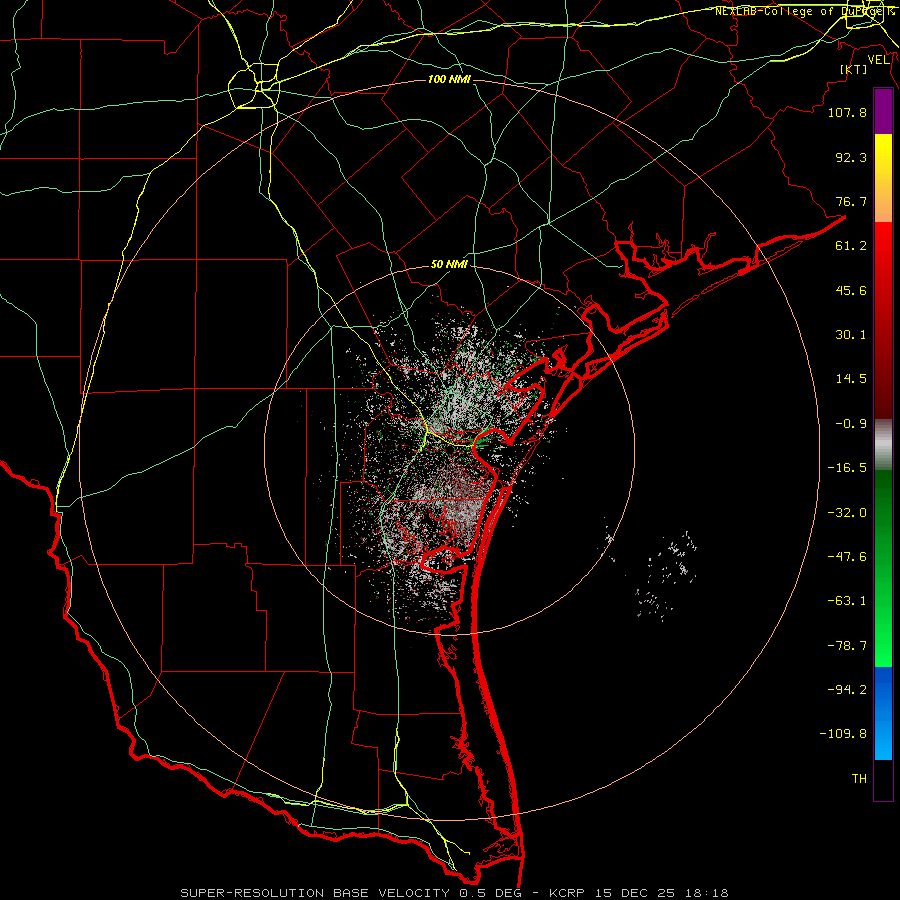Select the 76.7 velocity scale value
The image size is (900, 900).
click(851, 201)
